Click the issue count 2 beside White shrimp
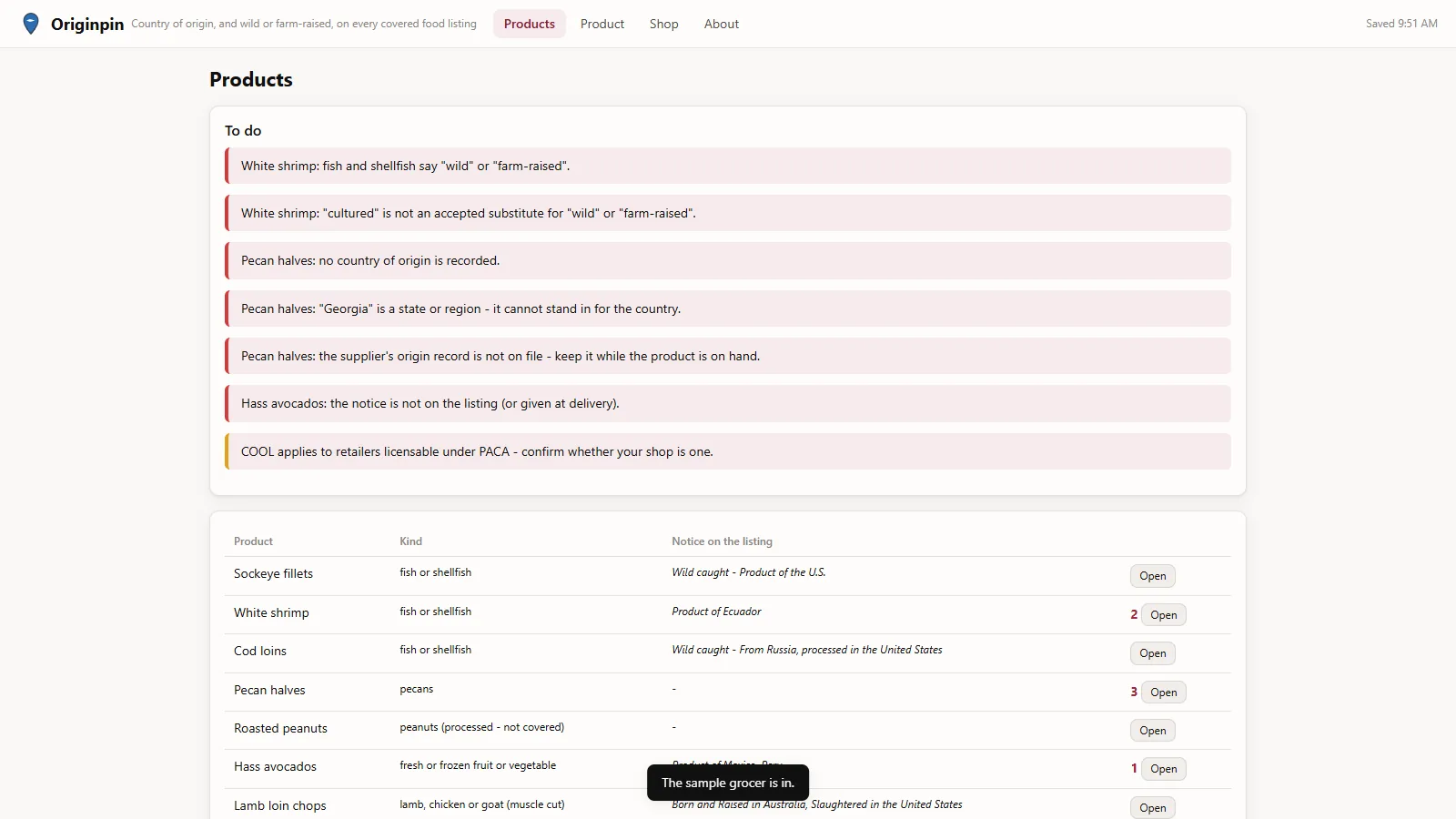 pyautogui.click(x=1134, y=614)
